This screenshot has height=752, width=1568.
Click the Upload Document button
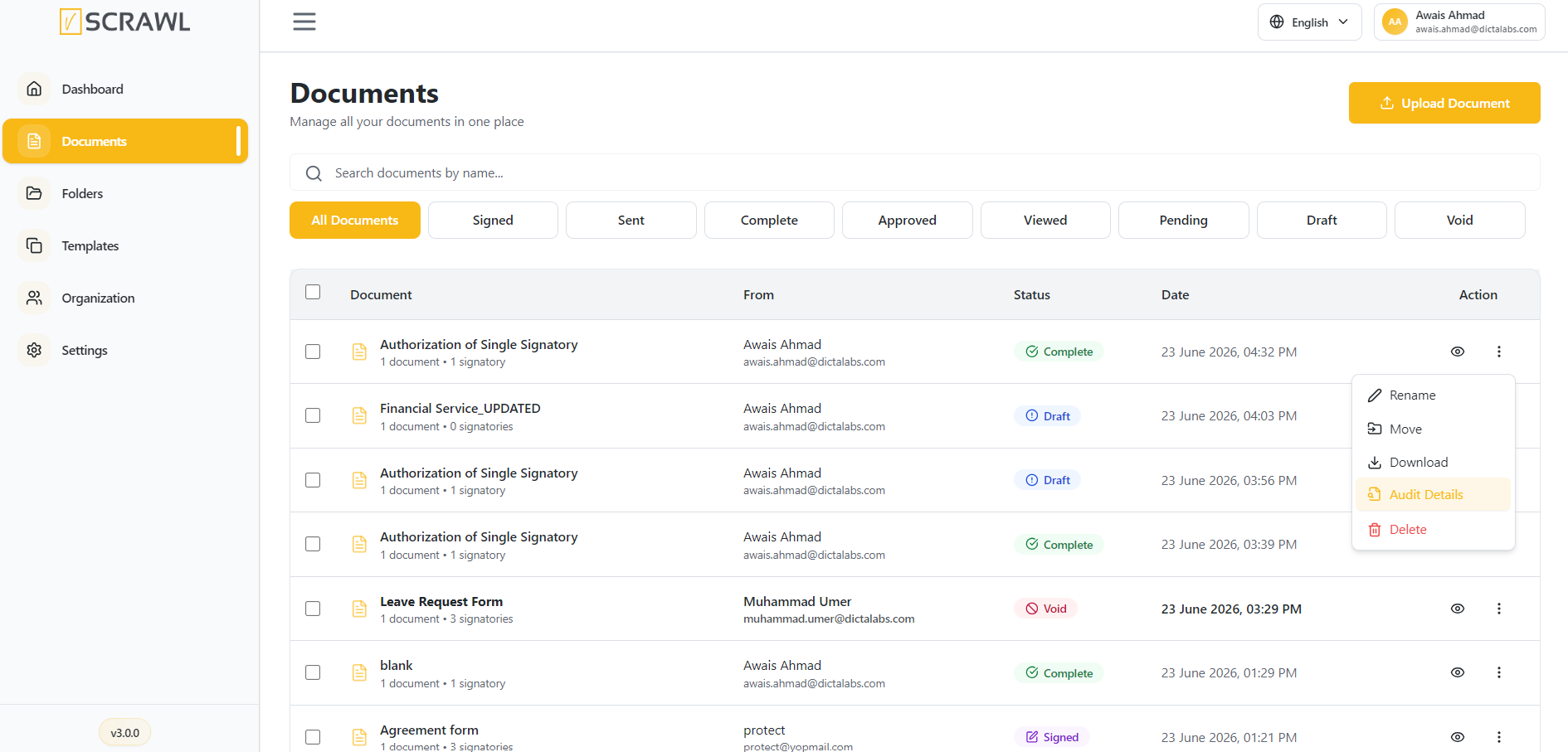pos(1444,103)
